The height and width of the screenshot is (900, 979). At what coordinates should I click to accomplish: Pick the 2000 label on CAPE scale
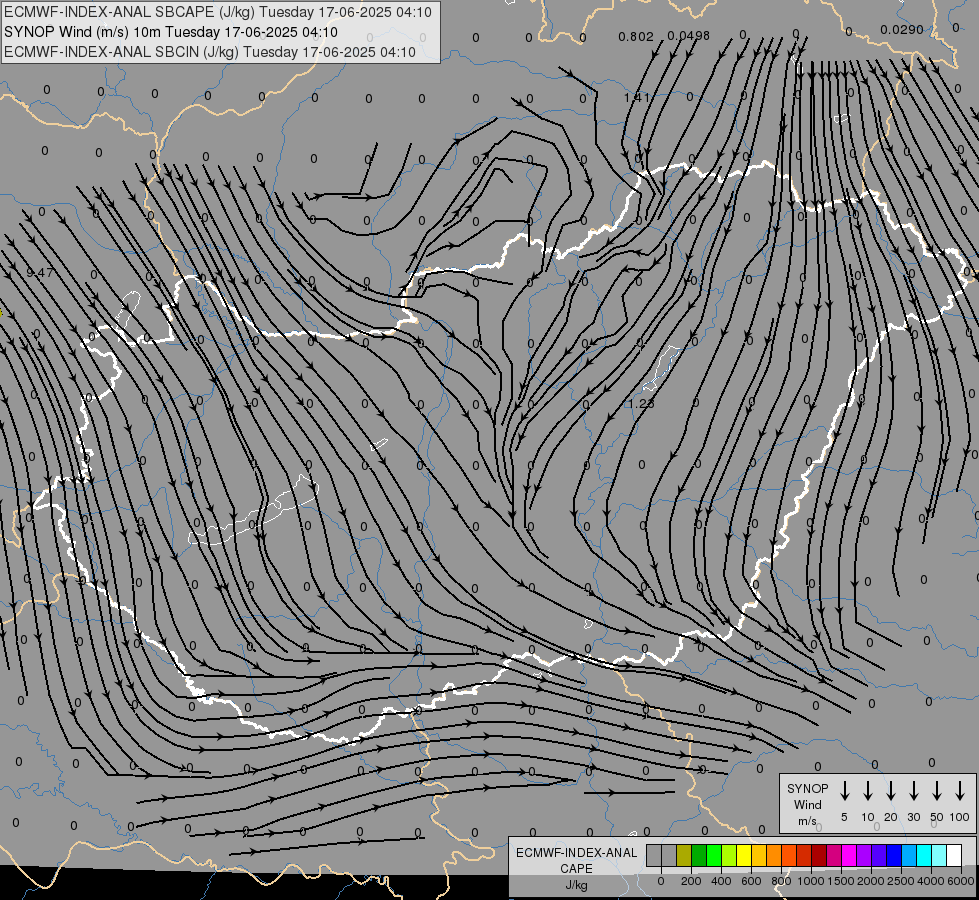click(871, 881)
